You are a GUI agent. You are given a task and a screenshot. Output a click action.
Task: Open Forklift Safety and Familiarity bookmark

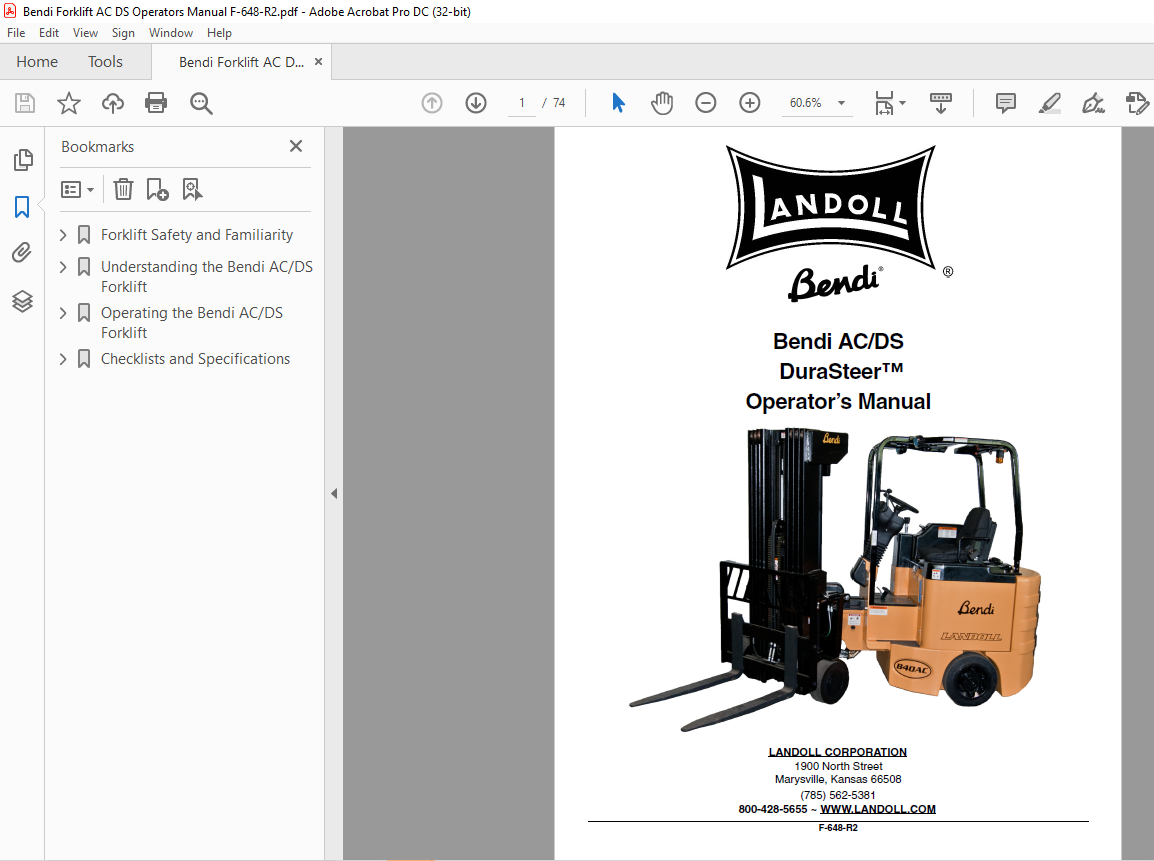tap(197, 235)
